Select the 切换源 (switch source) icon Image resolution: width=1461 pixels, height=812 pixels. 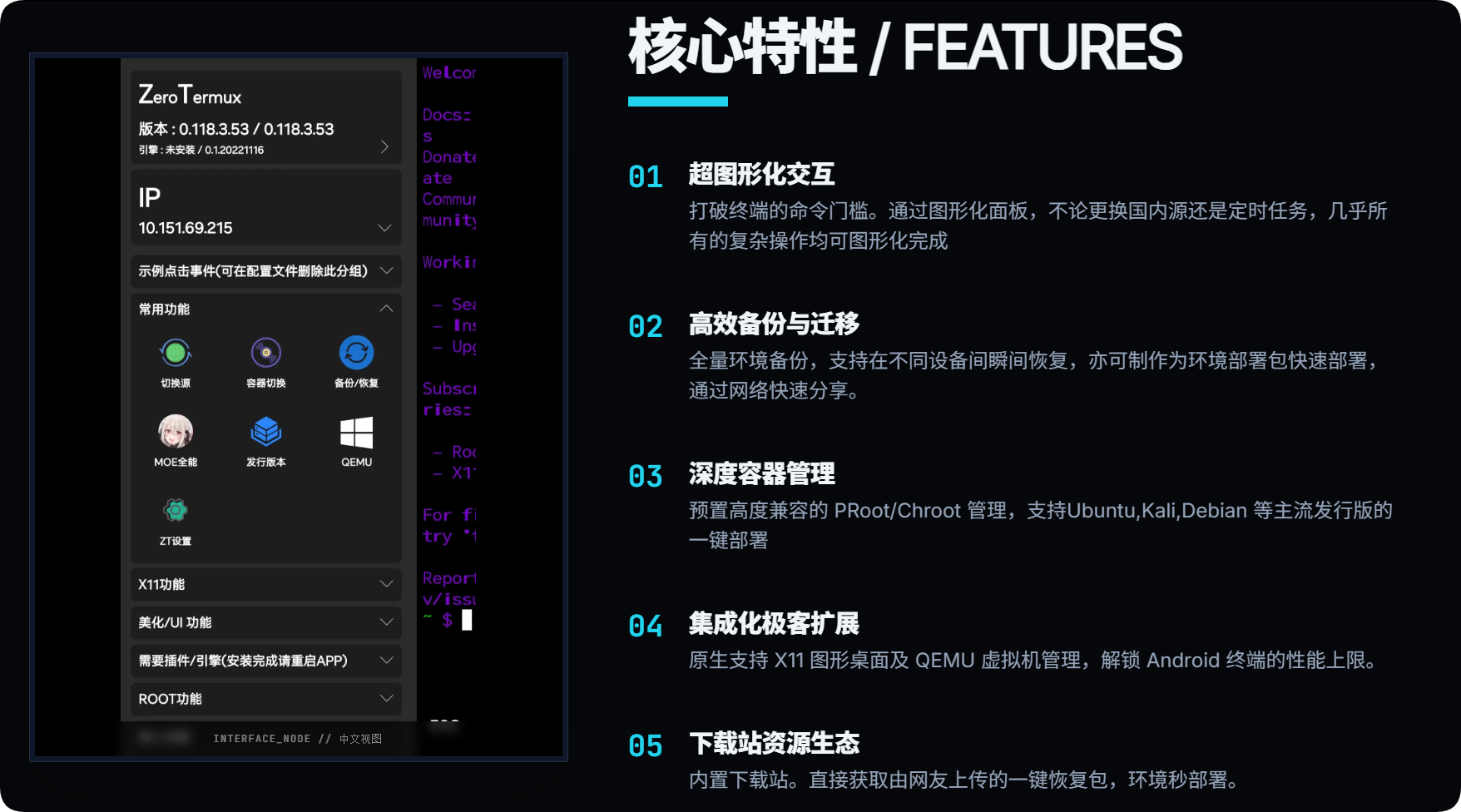click(176, 352)
